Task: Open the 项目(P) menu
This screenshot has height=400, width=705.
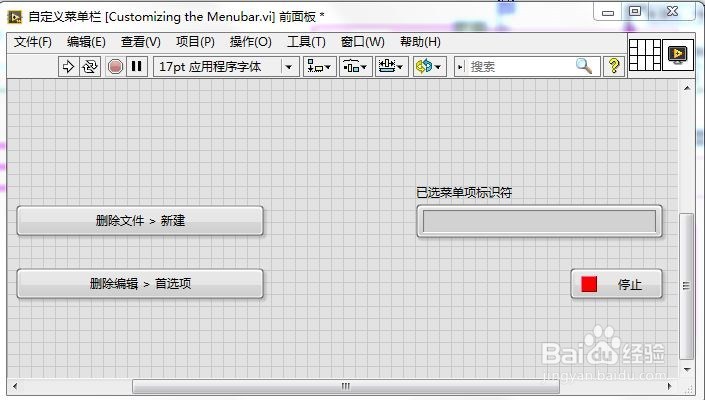Action: click(195, 42)
